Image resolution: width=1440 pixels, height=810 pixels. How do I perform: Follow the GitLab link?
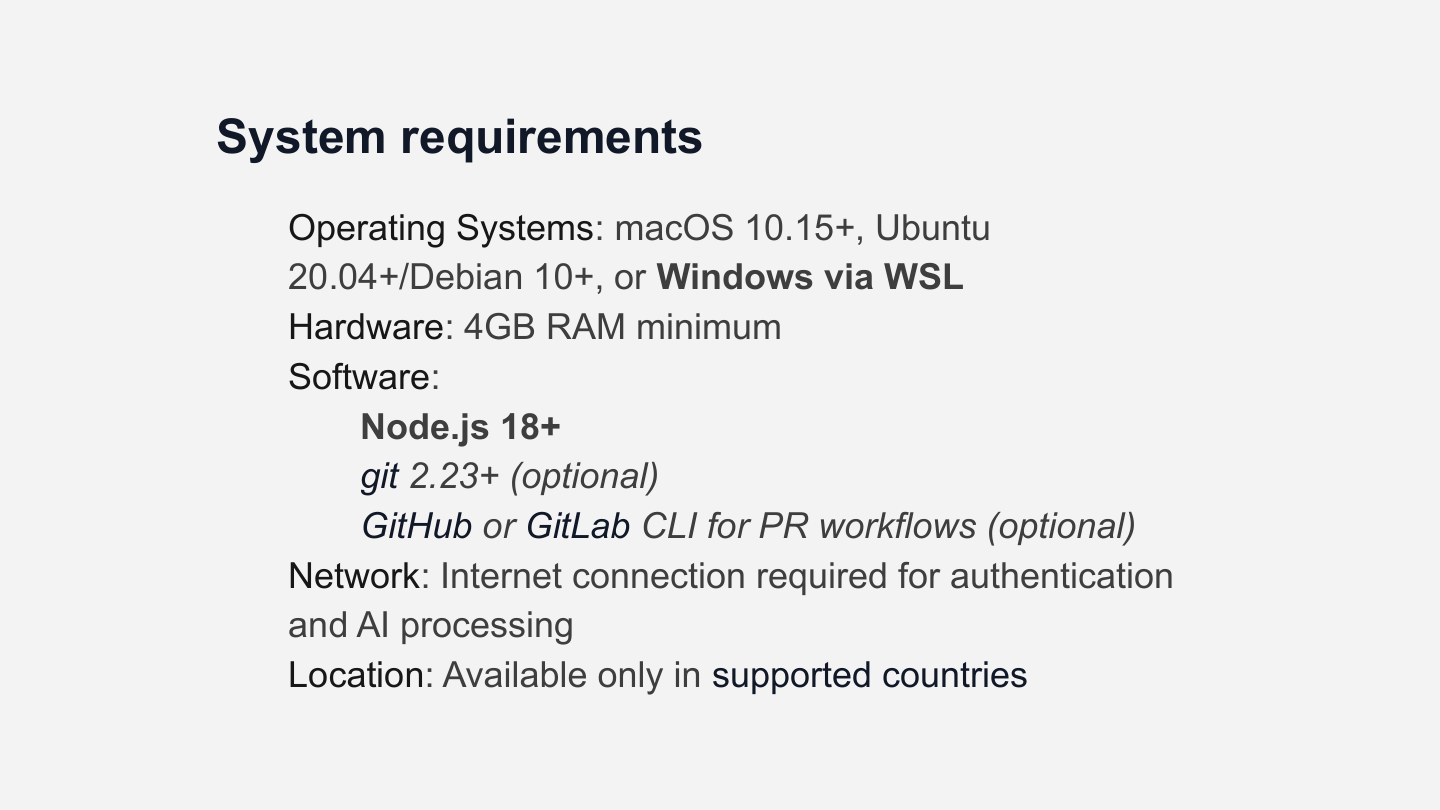tap(578, 526)
